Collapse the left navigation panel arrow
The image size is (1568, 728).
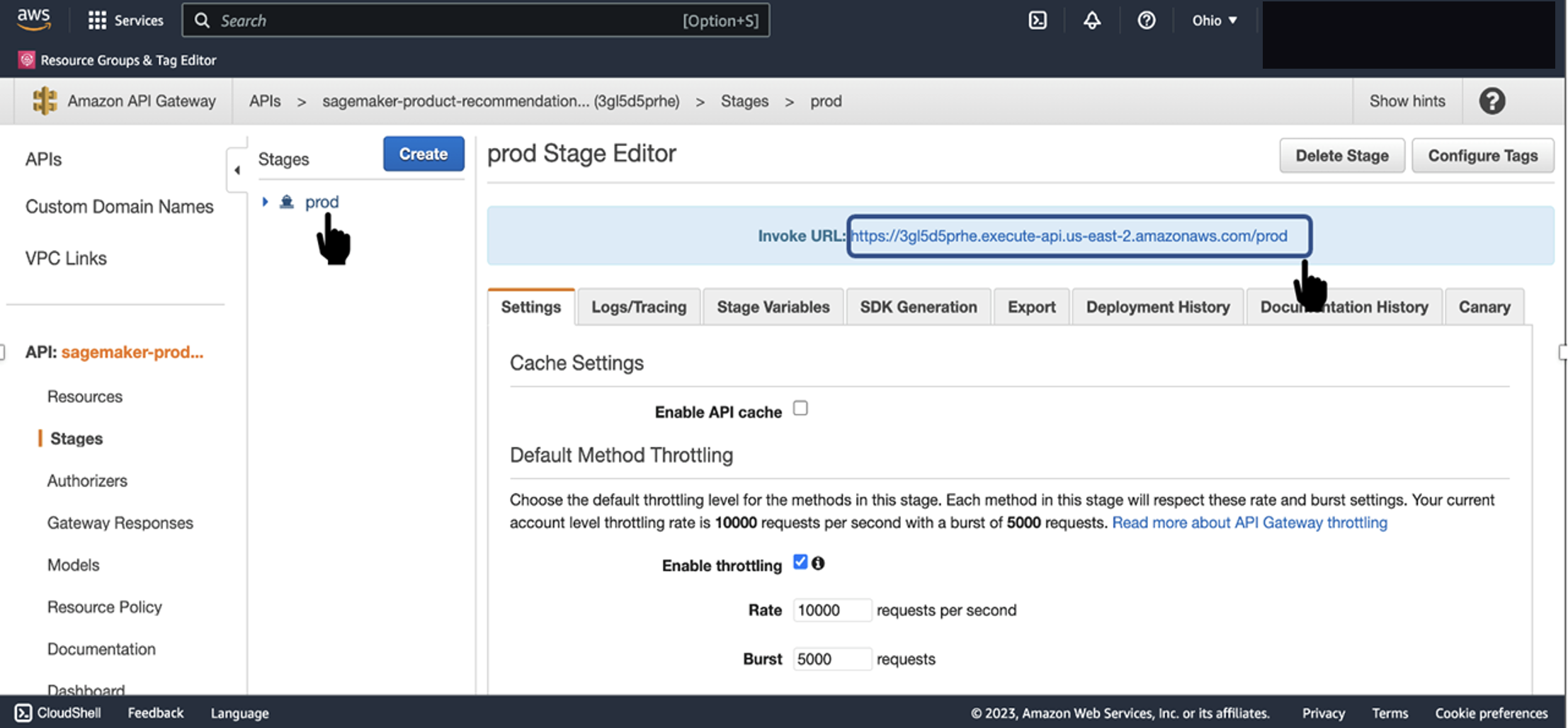(x=237, y=170)
